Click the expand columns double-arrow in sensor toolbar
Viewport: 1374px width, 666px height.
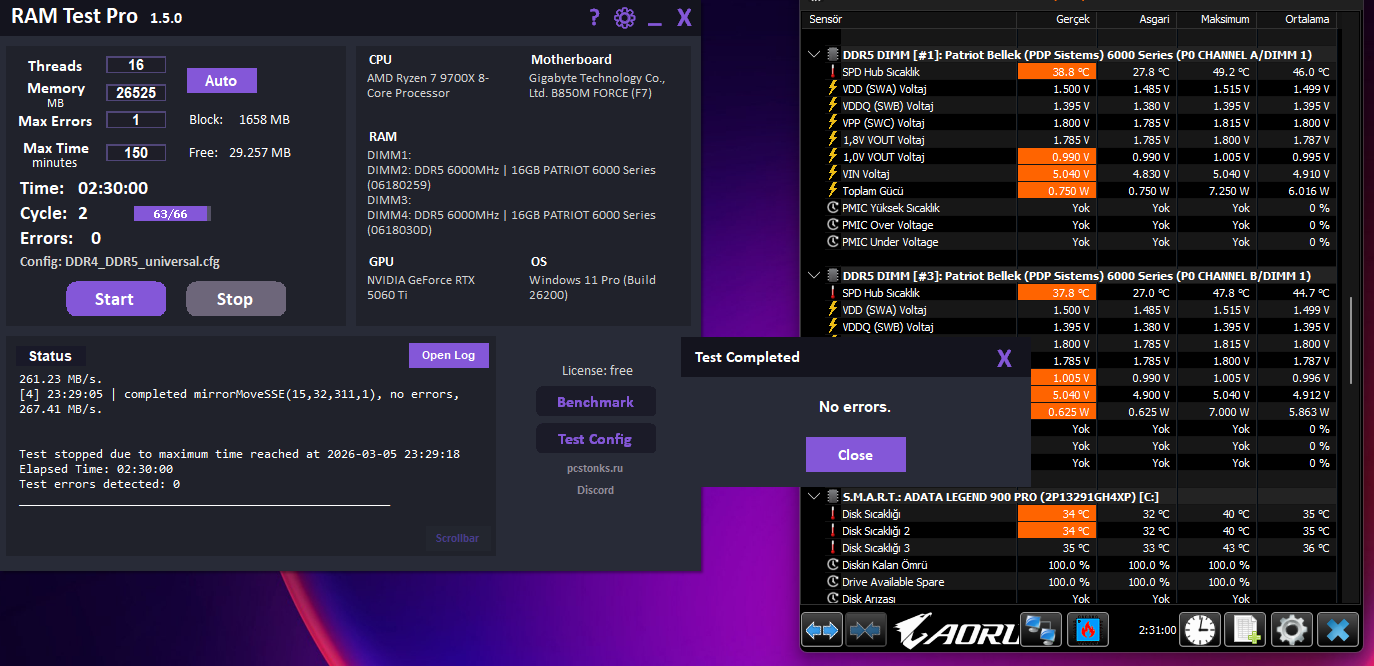tap(822, 630)
